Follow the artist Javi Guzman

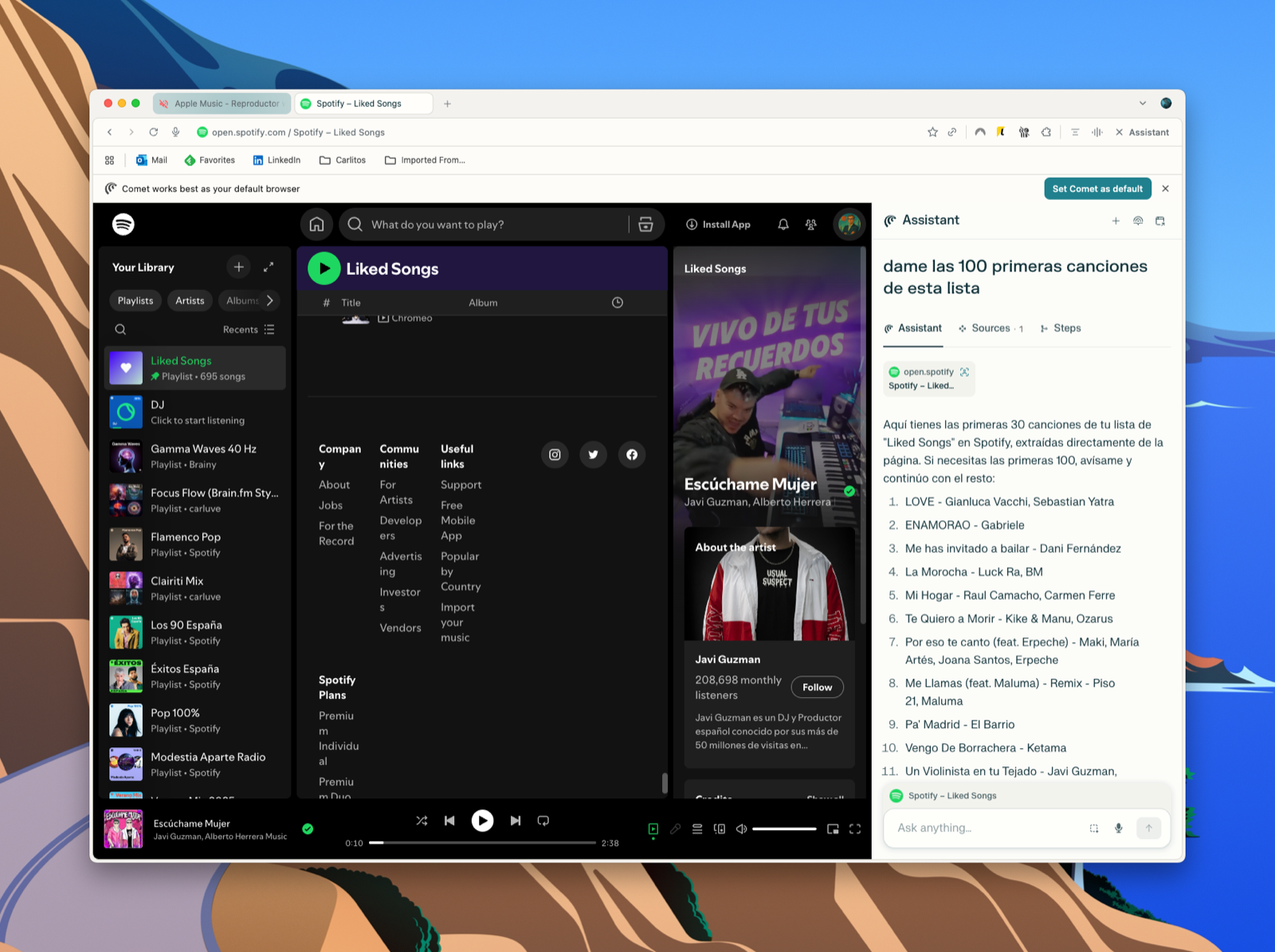tap(817, 687)
